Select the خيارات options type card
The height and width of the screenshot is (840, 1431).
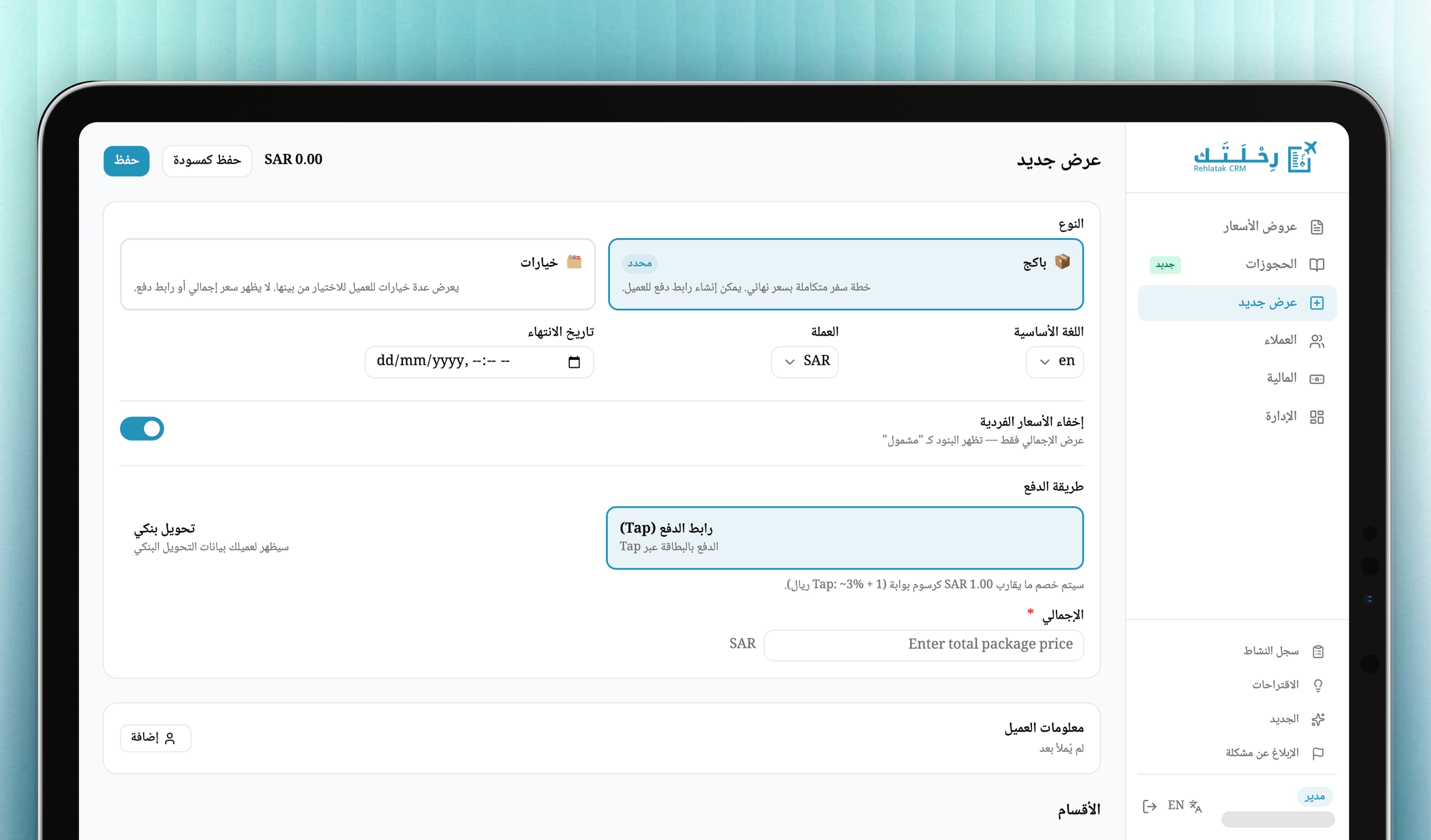[x=358, y=274]
